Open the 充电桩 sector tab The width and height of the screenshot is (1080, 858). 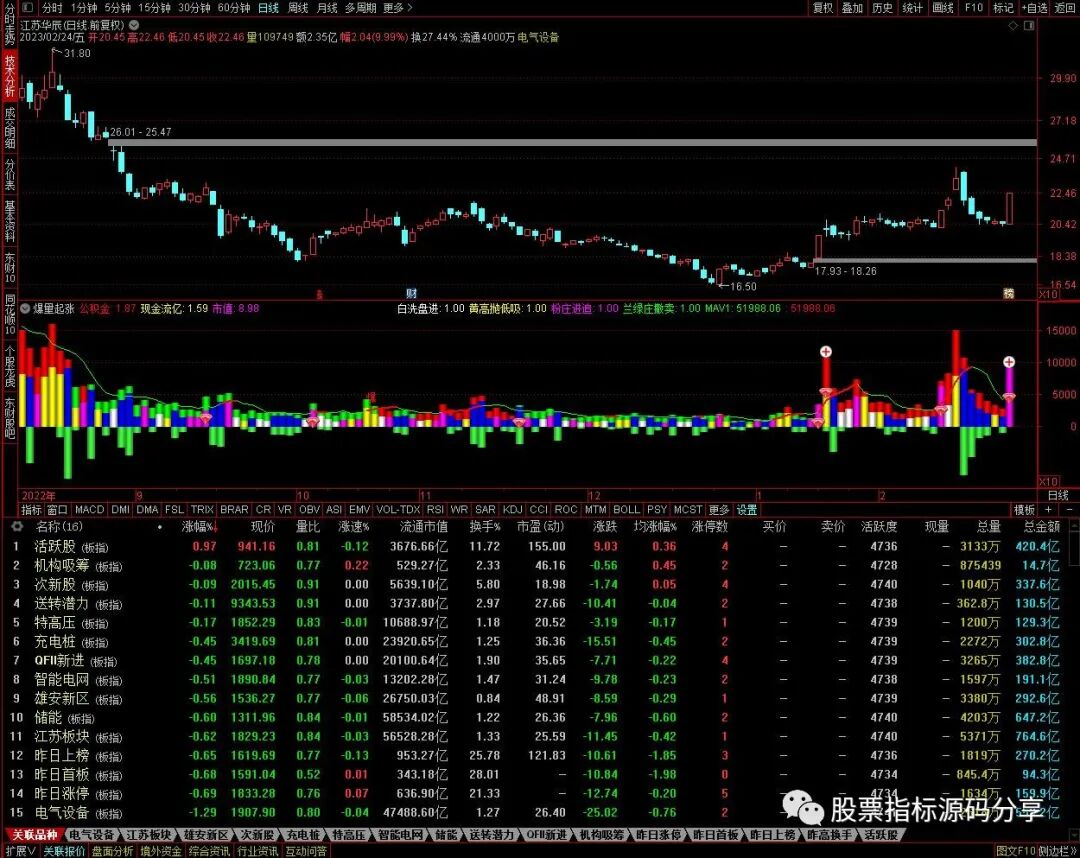(x=304, y=835)
